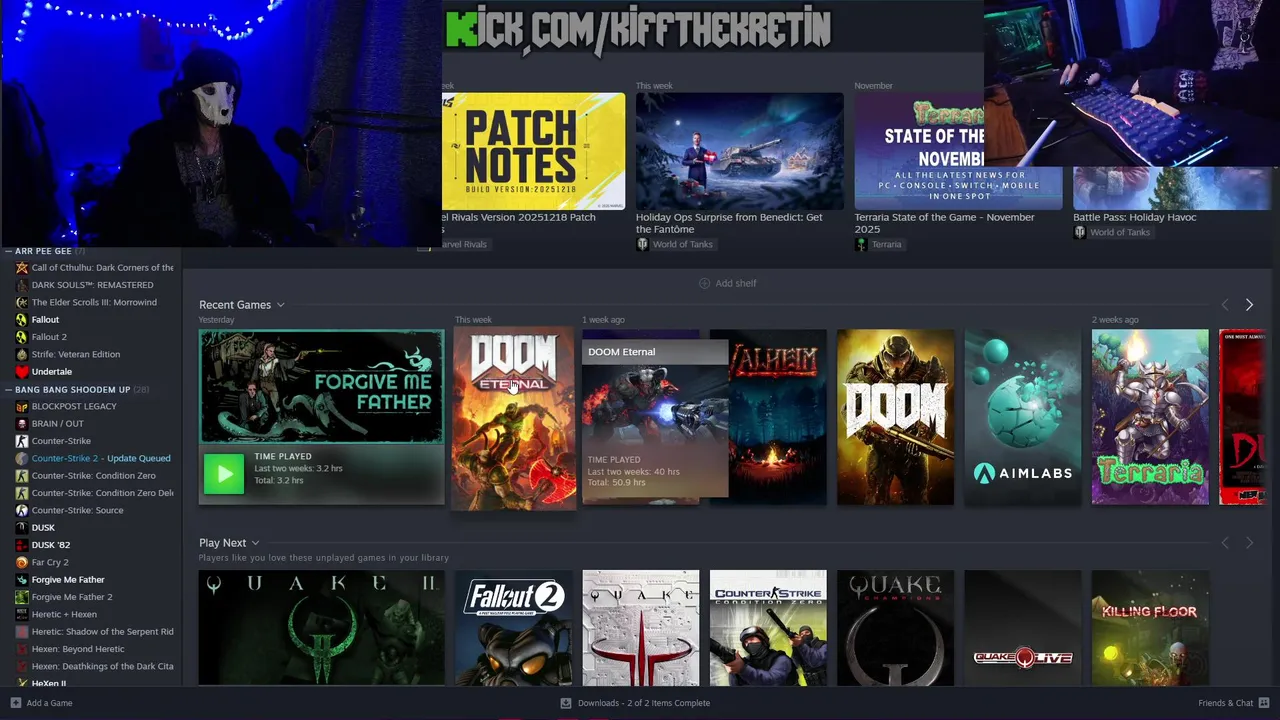Click the red heart Undertale icon
This screenshot has height=720, width=1280.
tap(22, 372)
